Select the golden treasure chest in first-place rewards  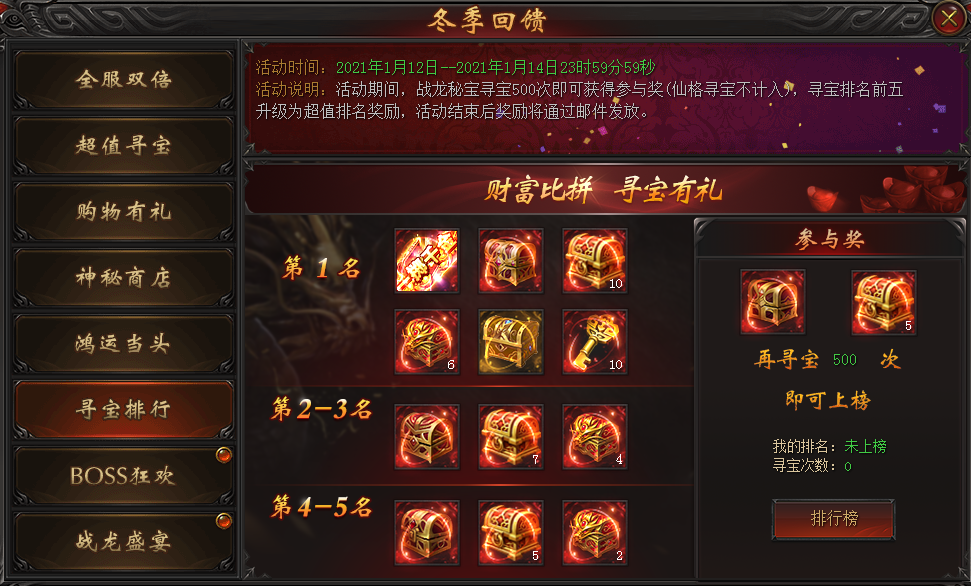(x=511, y=342)
